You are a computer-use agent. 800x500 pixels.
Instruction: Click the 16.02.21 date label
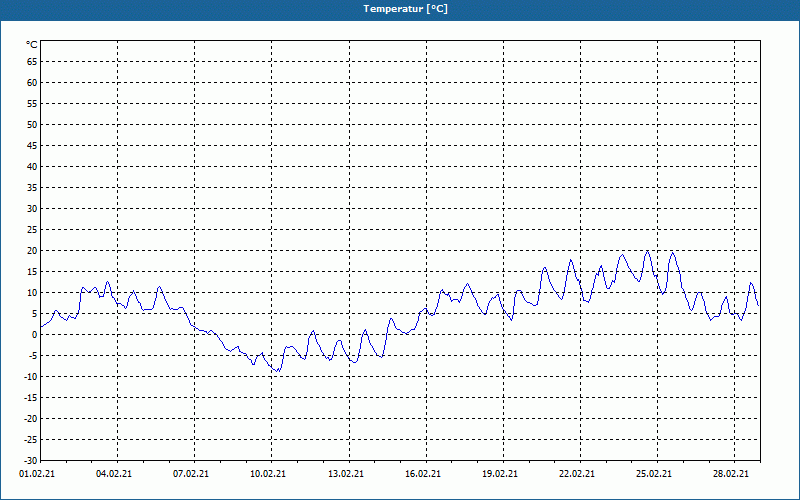(x=423, y=474)
